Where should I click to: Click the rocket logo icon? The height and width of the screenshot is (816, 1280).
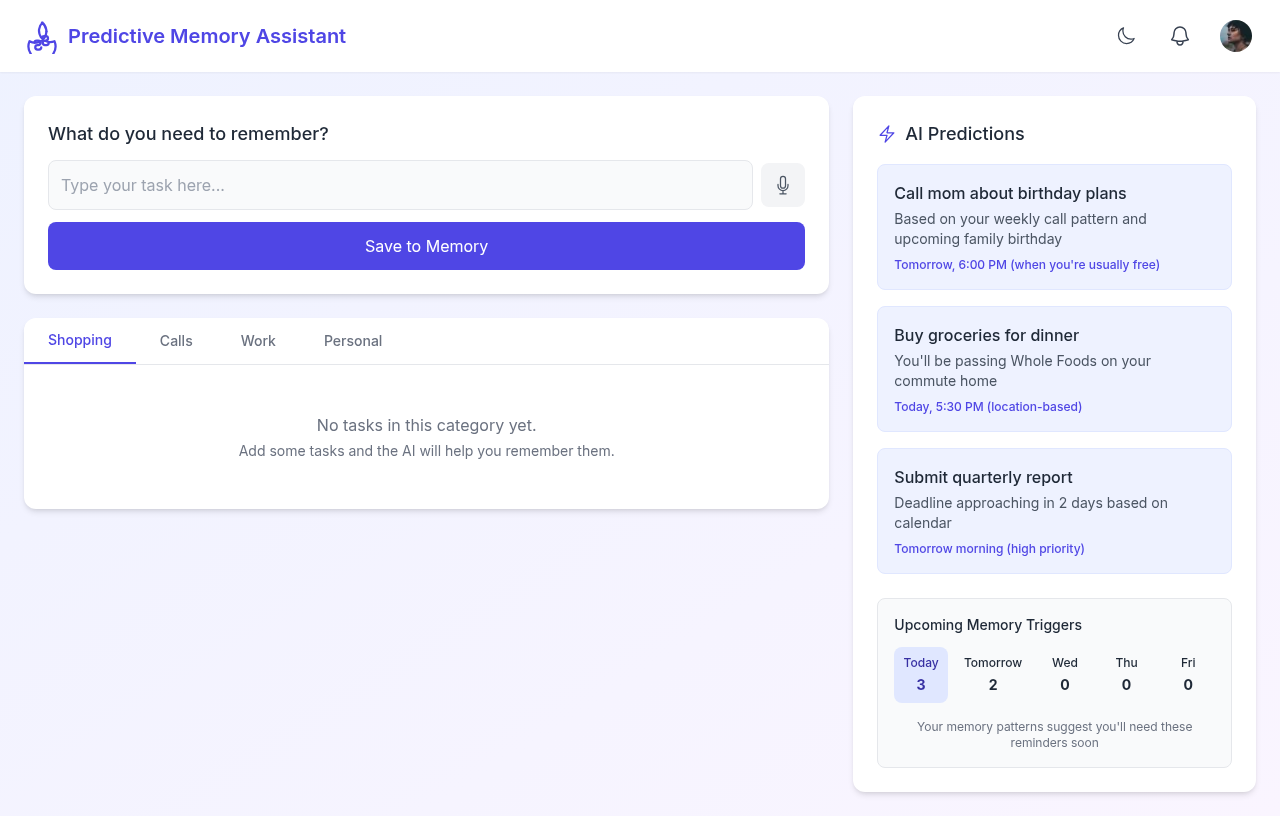click(x=42, y=36)
